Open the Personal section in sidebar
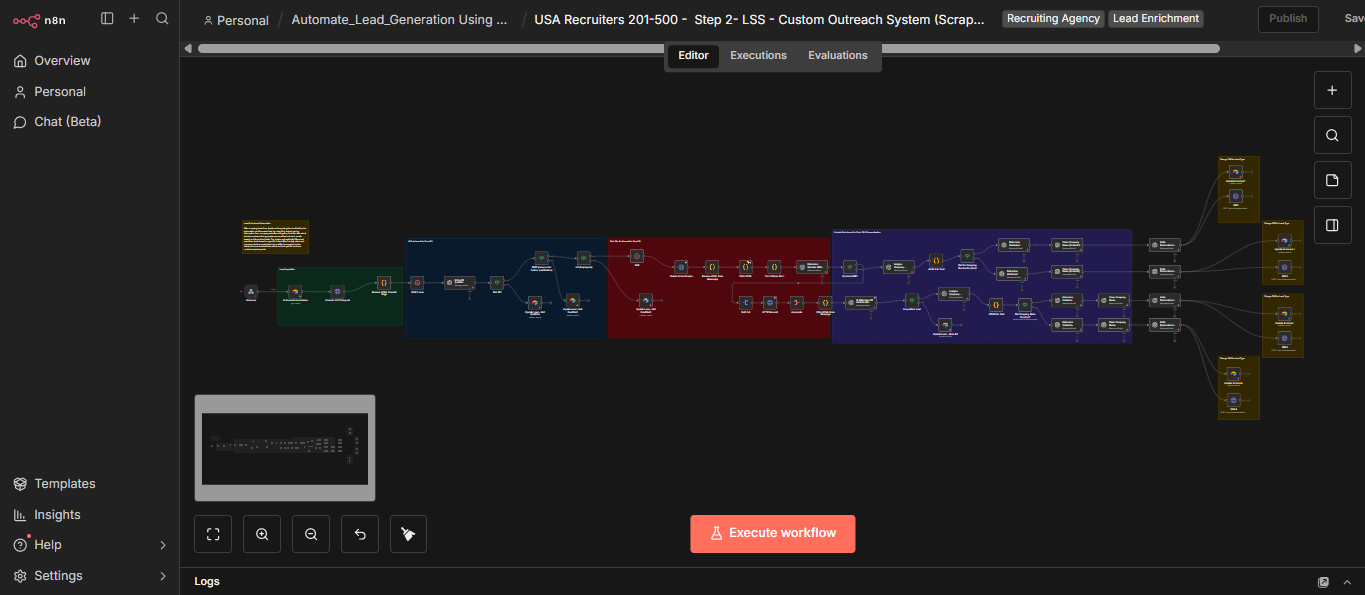The height and width of the screenshot is (595, 1365). point(60,91)
